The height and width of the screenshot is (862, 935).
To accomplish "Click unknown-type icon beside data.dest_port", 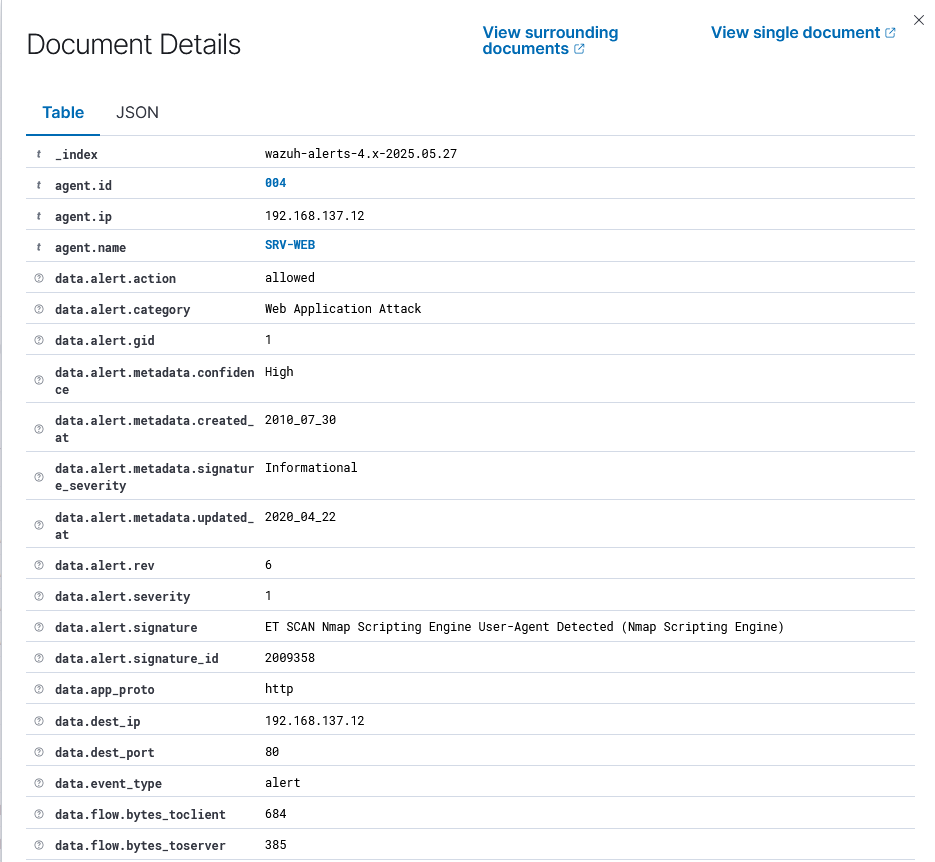I will coord(39,753).
